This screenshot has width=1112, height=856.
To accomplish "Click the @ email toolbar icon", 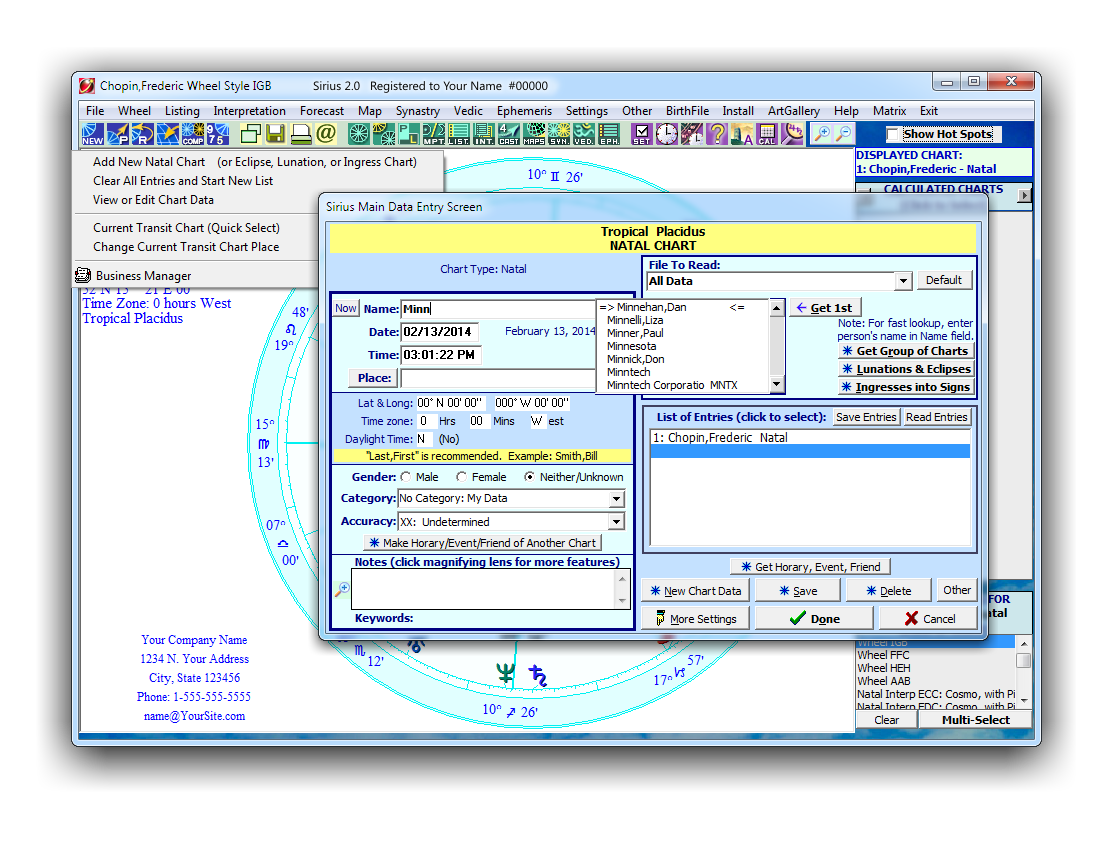I will (326, 134).
